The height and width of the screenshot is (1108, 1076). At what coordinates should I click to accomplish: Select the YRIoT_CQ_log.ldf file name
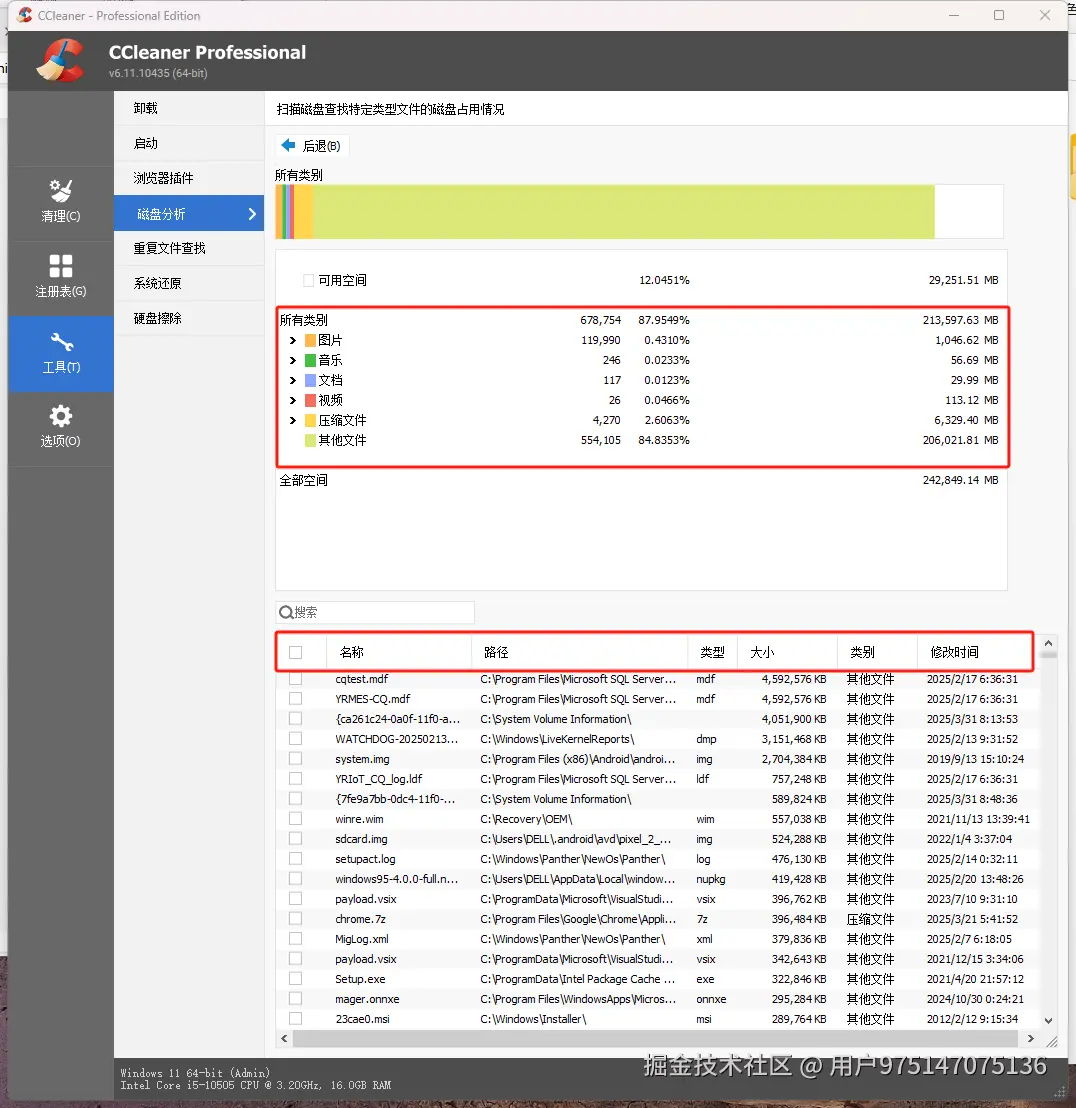(x=379, y=779)
